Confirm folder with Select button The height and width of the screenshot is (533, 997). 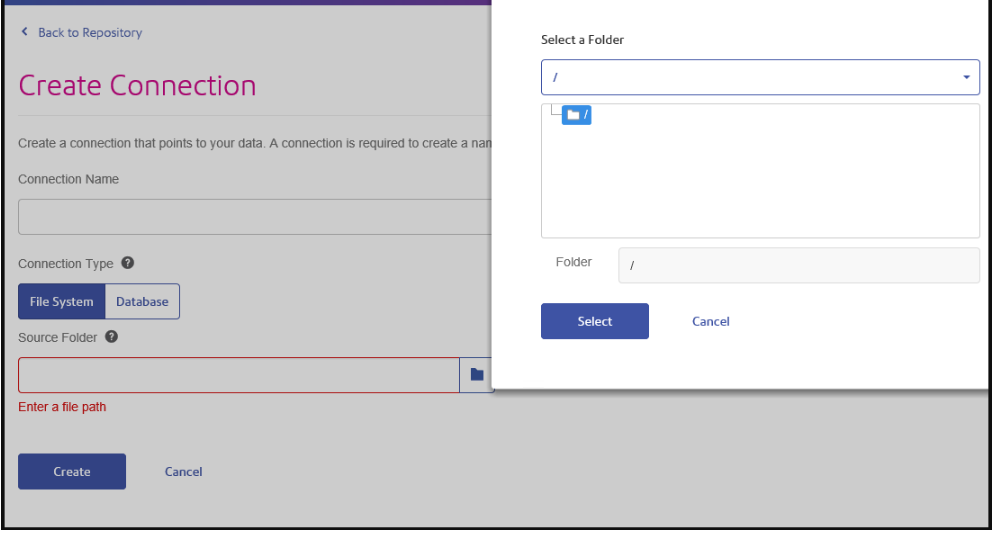point(595,321)
